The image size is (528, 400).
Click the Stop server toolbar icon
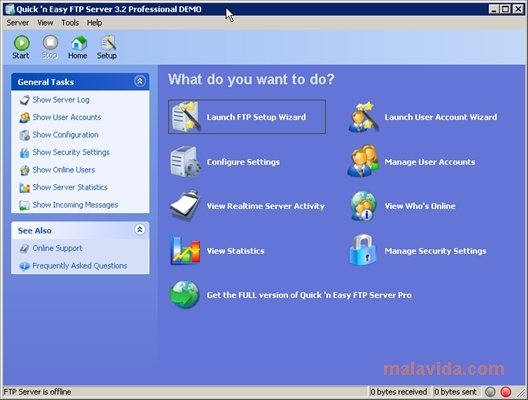(50, 43)
